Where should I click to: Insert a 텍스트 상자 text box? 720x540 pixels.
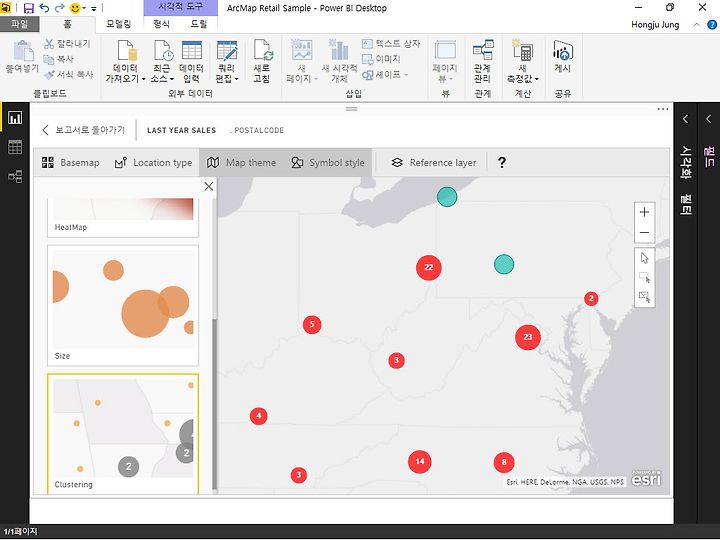coord(391,44)
